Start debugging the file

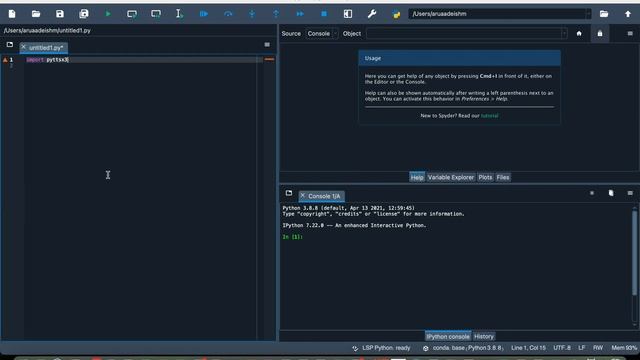204,14
